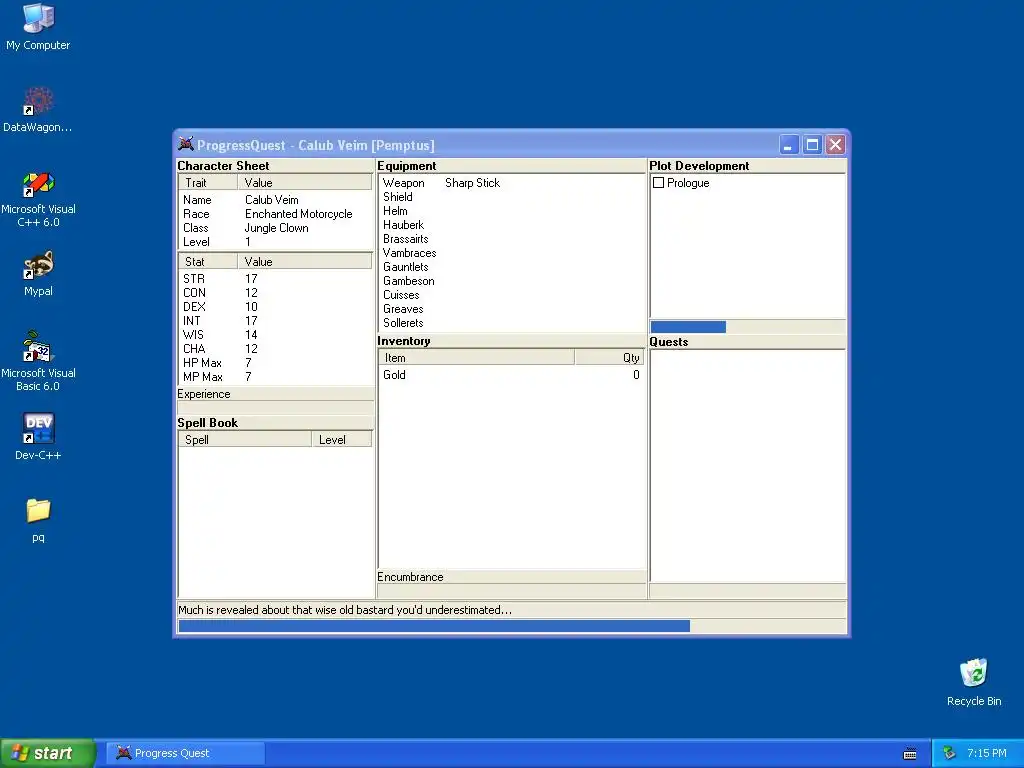Select the DEX stat row
The height and width of the screenshot is (768, 1024).
(x=275, y=307)
